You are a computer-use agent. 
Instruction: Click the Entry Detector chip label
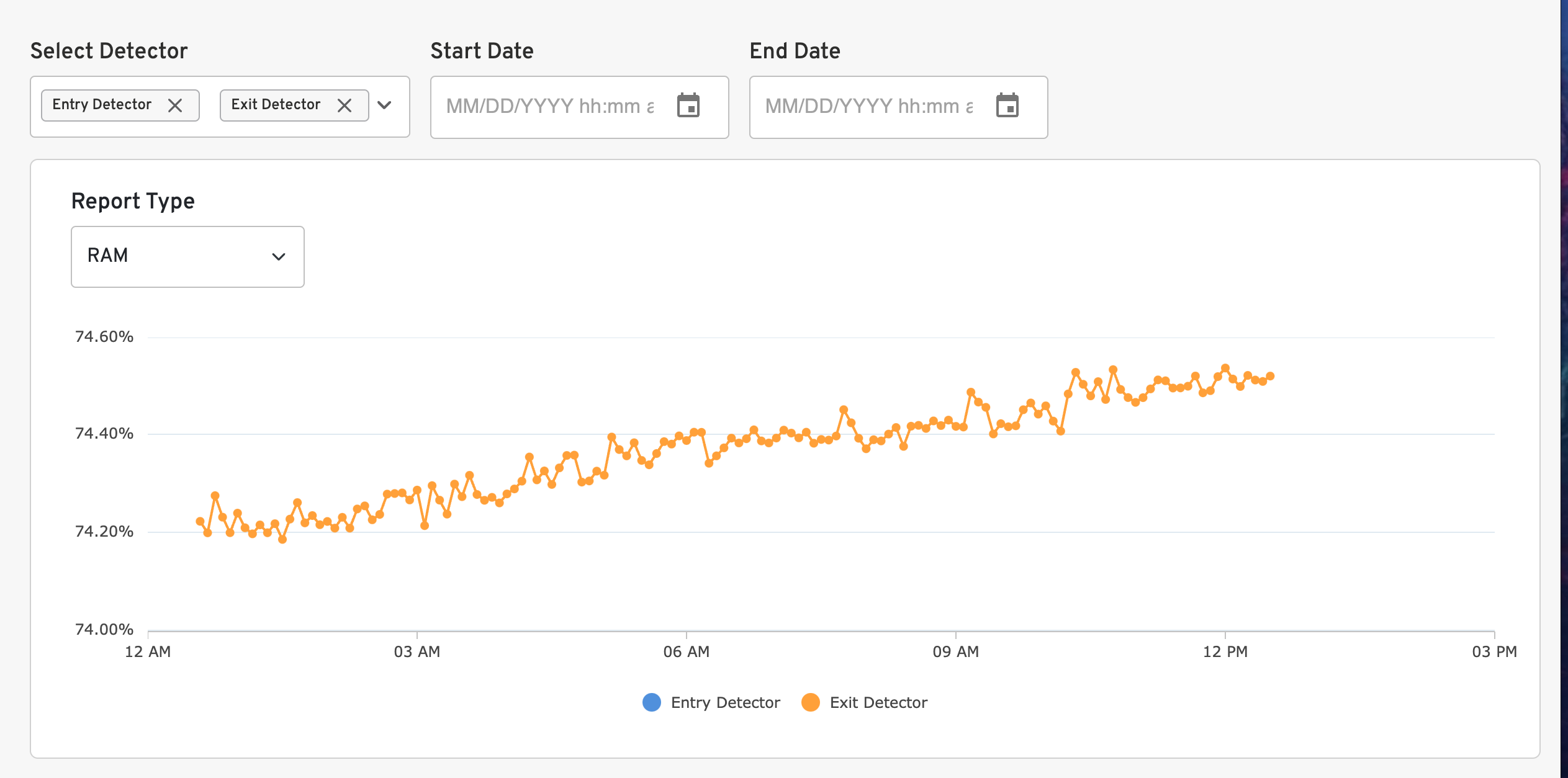point(102,104)
